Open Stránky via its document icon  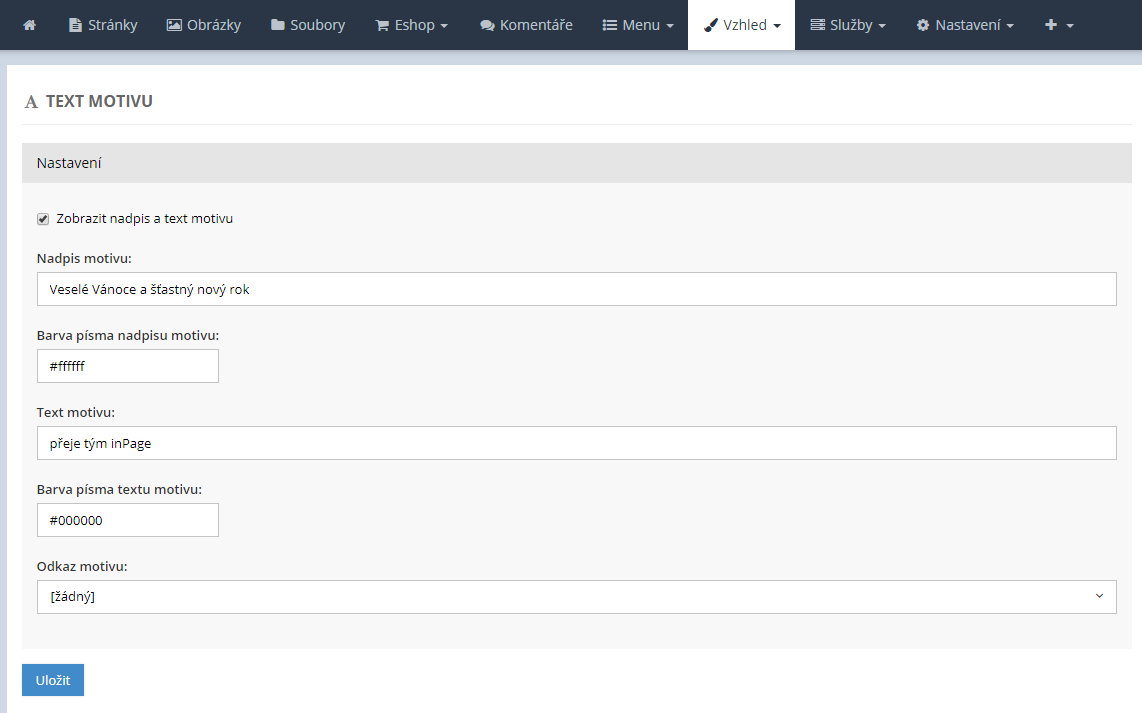point(75,25)
